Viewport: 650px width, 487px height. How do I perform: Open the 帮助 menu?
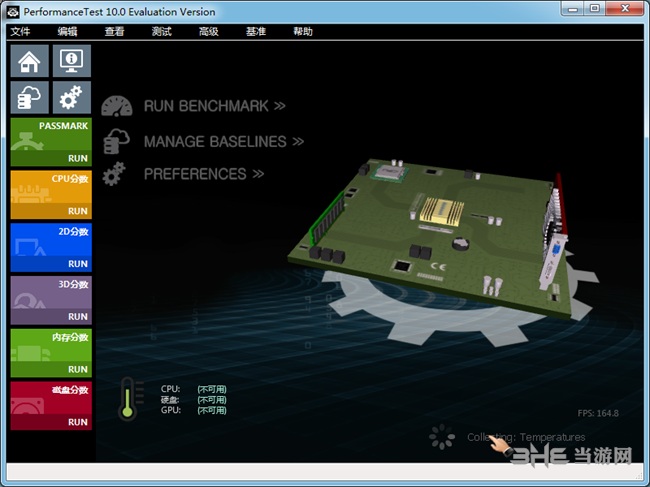(303, 31)
